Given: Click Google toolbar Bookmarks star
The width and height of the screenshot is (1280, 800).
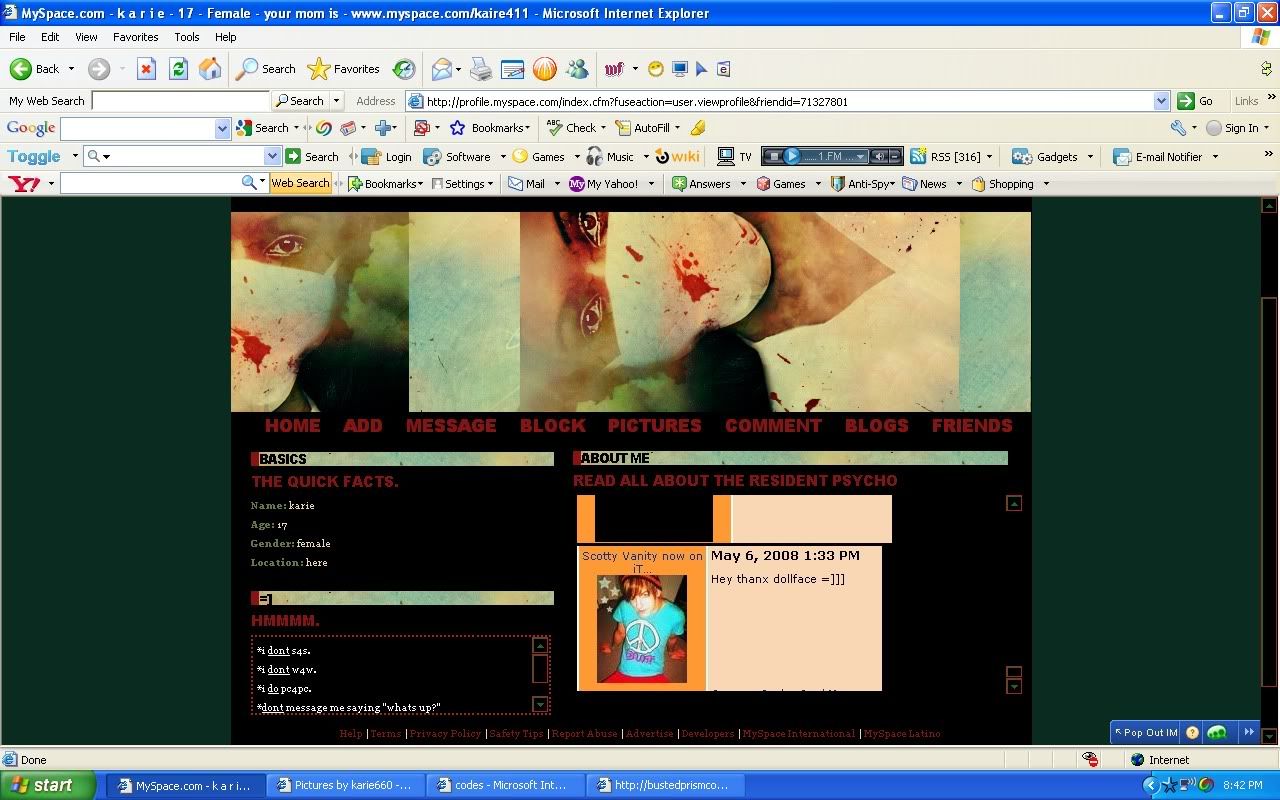Looking at the screenshot, I should (488, 128).
